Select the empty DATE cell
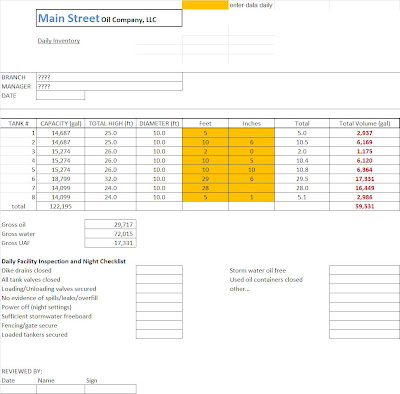This screenshot has height=394, width=400. 60,96
